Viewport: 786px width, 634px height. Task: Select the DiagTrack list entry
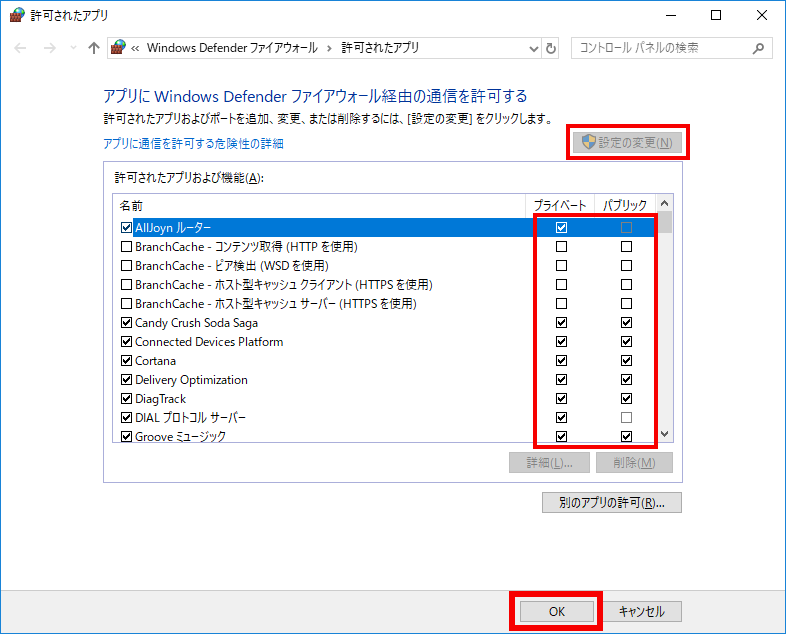[x=384, y=398]
